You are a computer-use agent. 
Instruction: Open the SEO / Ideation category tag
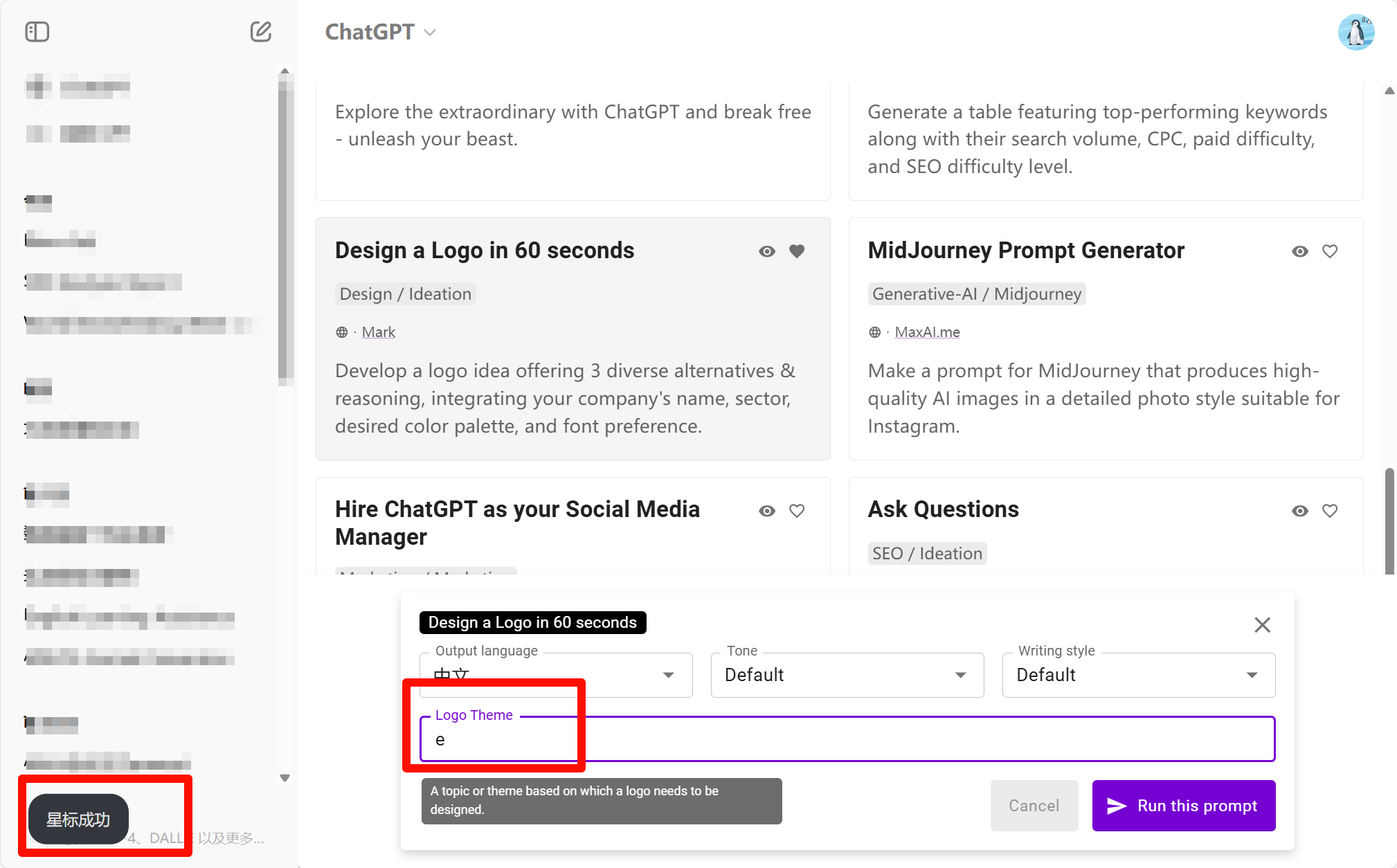928,554
